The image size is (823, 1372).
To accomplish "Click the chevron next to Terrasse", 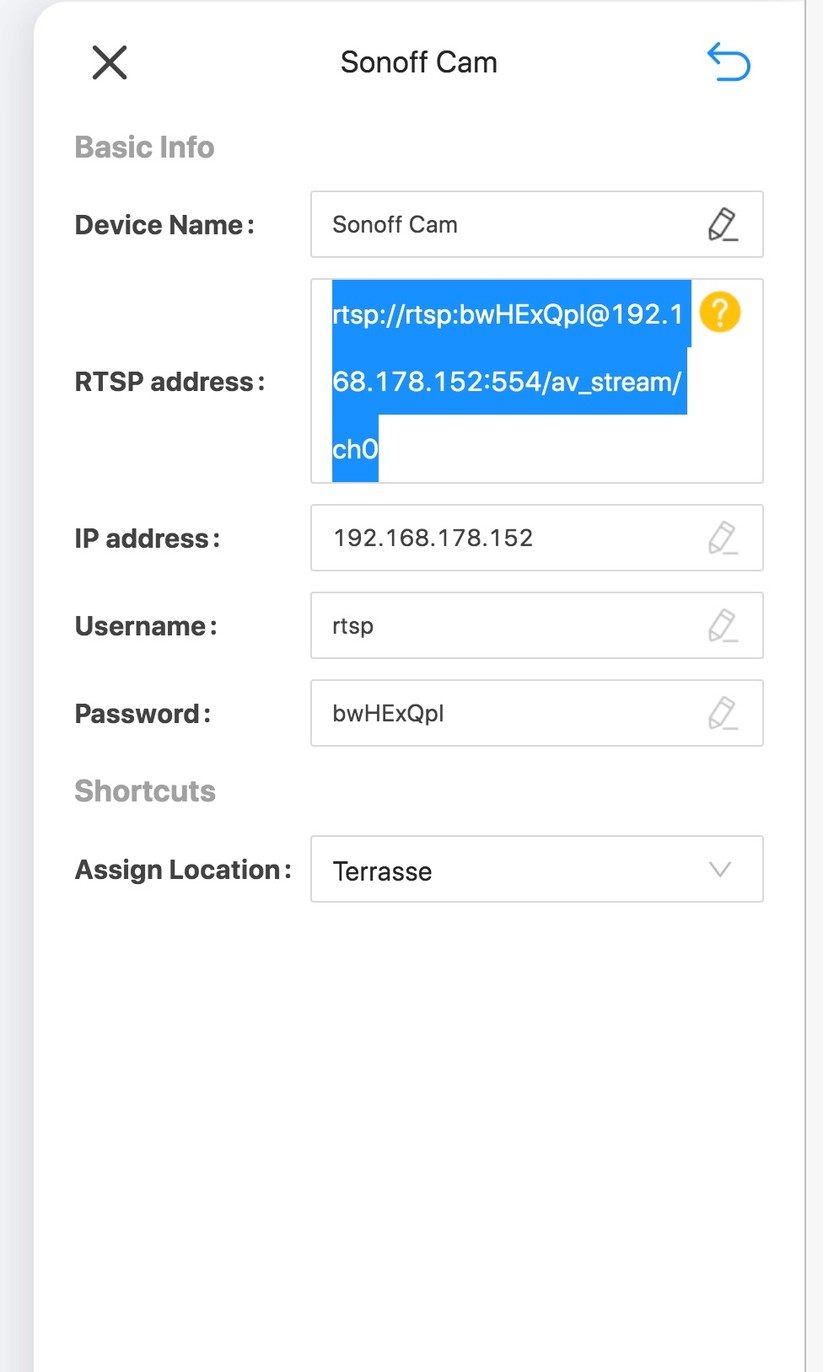I will tap(719, 869).
